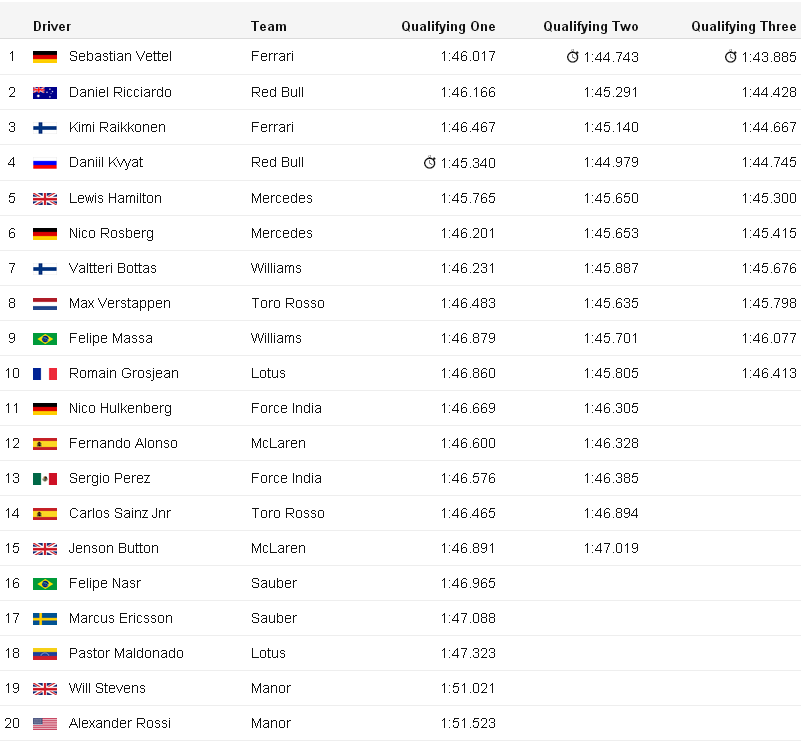The height and width of the screenshot is (743, 806).
Task: Click the US flag next to Alexander Rossi
Action: pos(45,723)
